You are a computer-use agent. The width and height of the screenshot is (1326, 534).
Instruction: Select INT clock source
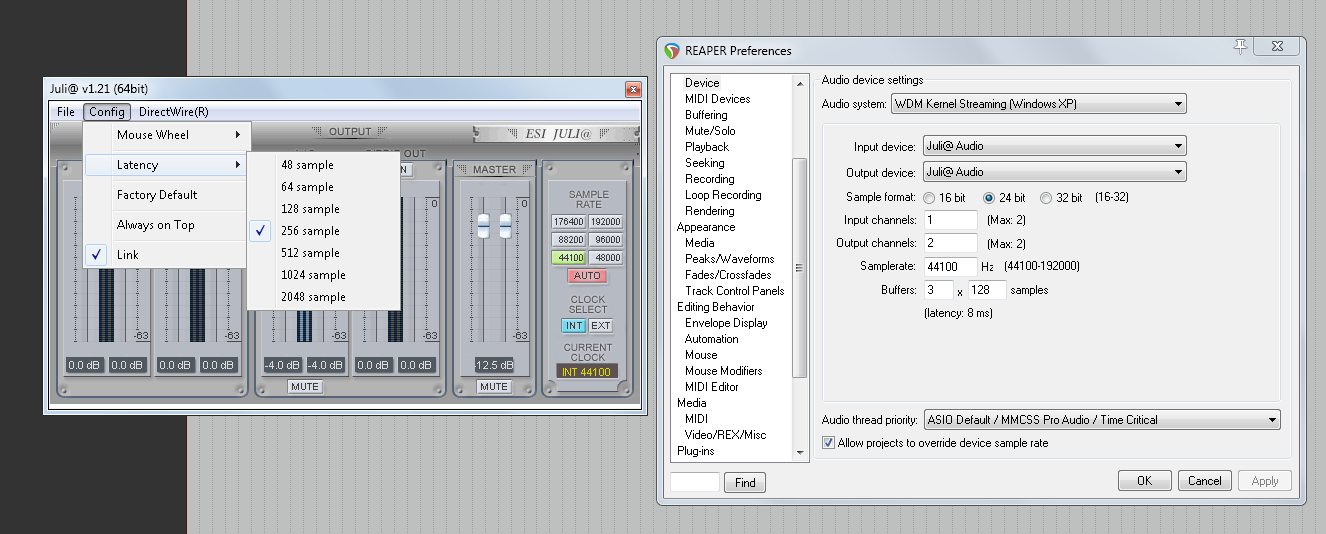pos(574,326)
